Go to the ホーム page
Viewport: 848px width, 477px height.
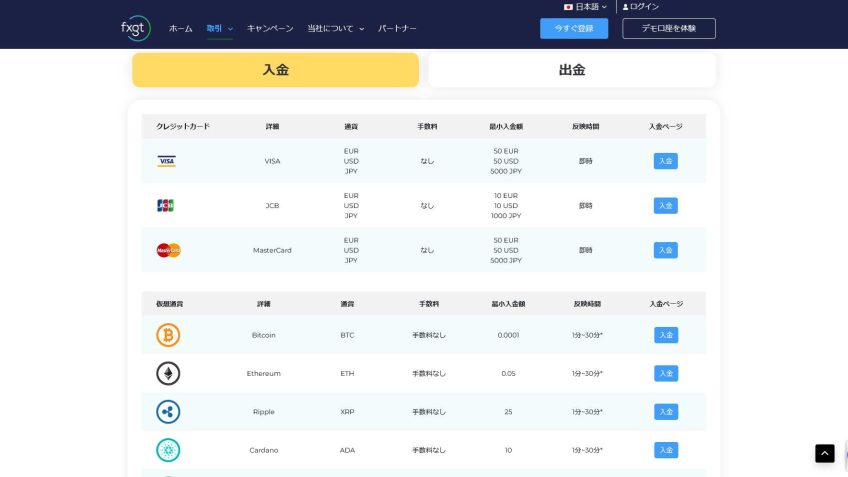tap(180, 29)
